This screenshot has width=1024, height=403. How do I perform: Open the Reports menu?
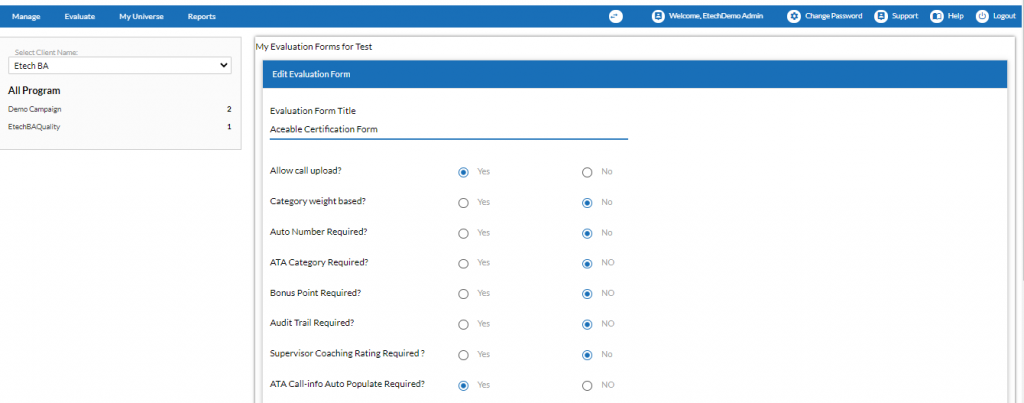201,16
